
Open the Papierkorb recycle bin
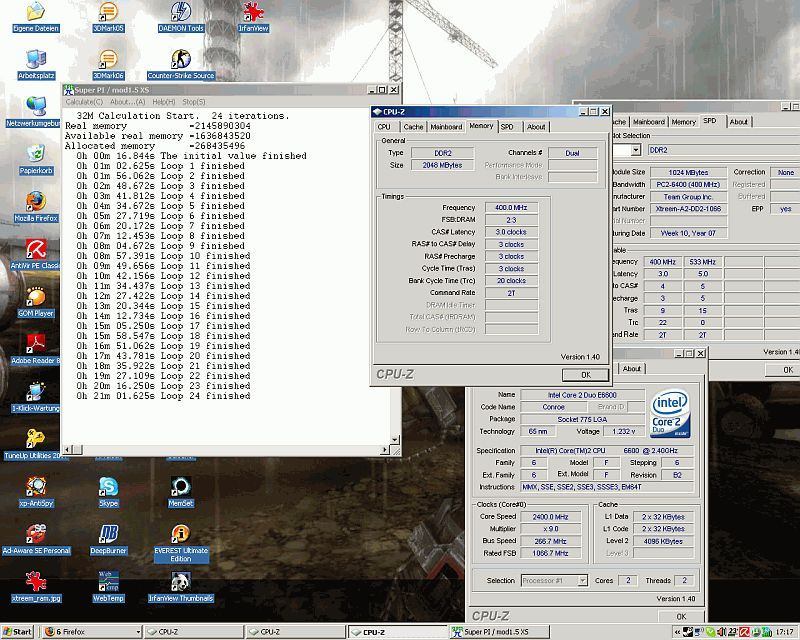pos(36,159)
